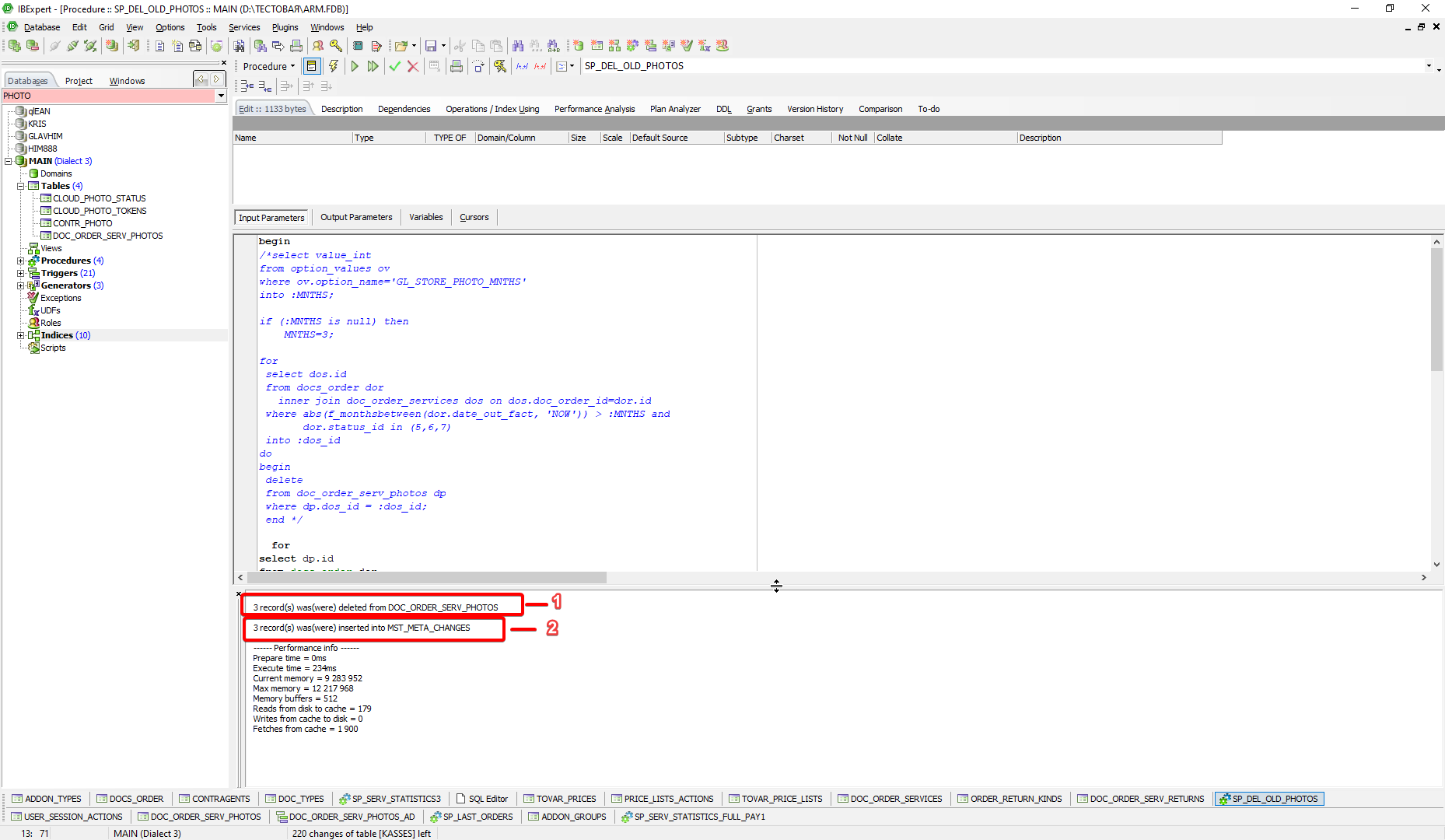Open the Procedure dropdown menu
Viewport: 1445px width, 840px height.
268,66
